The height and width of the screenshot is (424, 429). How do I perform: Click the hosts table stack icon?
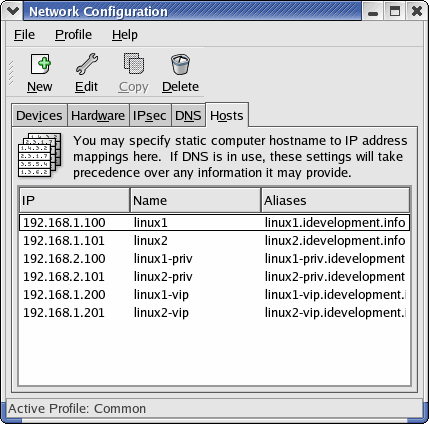(40, 155)
